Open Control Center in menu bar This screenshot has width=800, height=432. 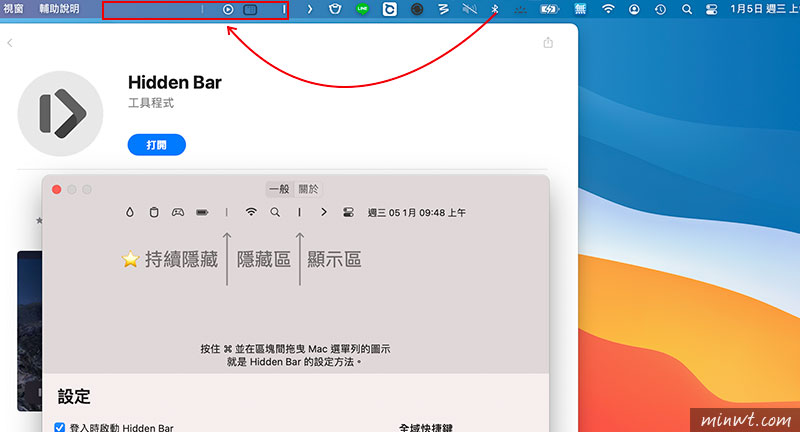pyautogui.click(x=711, y=9)
